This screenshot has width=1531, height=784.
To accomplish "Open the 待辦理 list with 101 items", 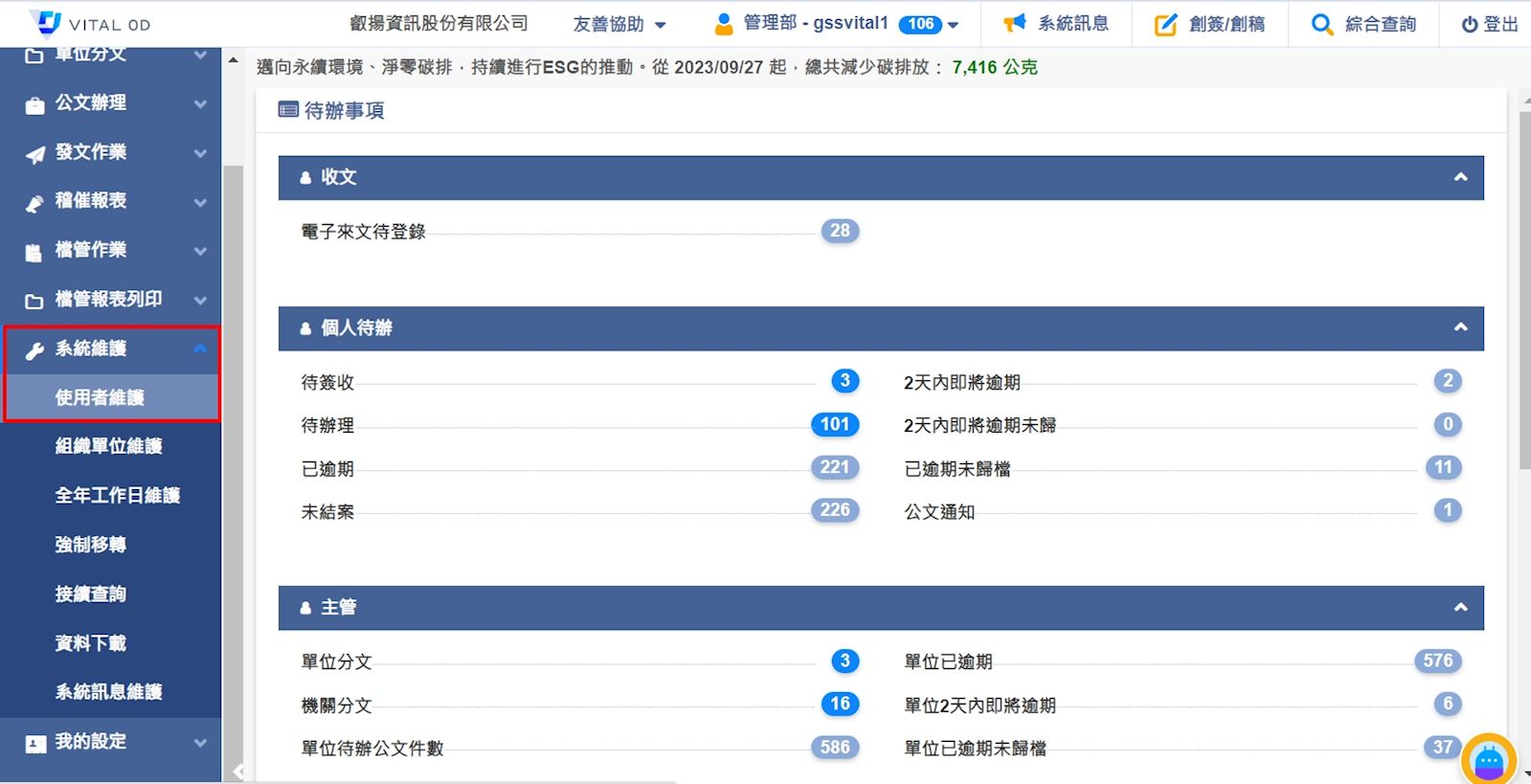I will tap(834, 424).
